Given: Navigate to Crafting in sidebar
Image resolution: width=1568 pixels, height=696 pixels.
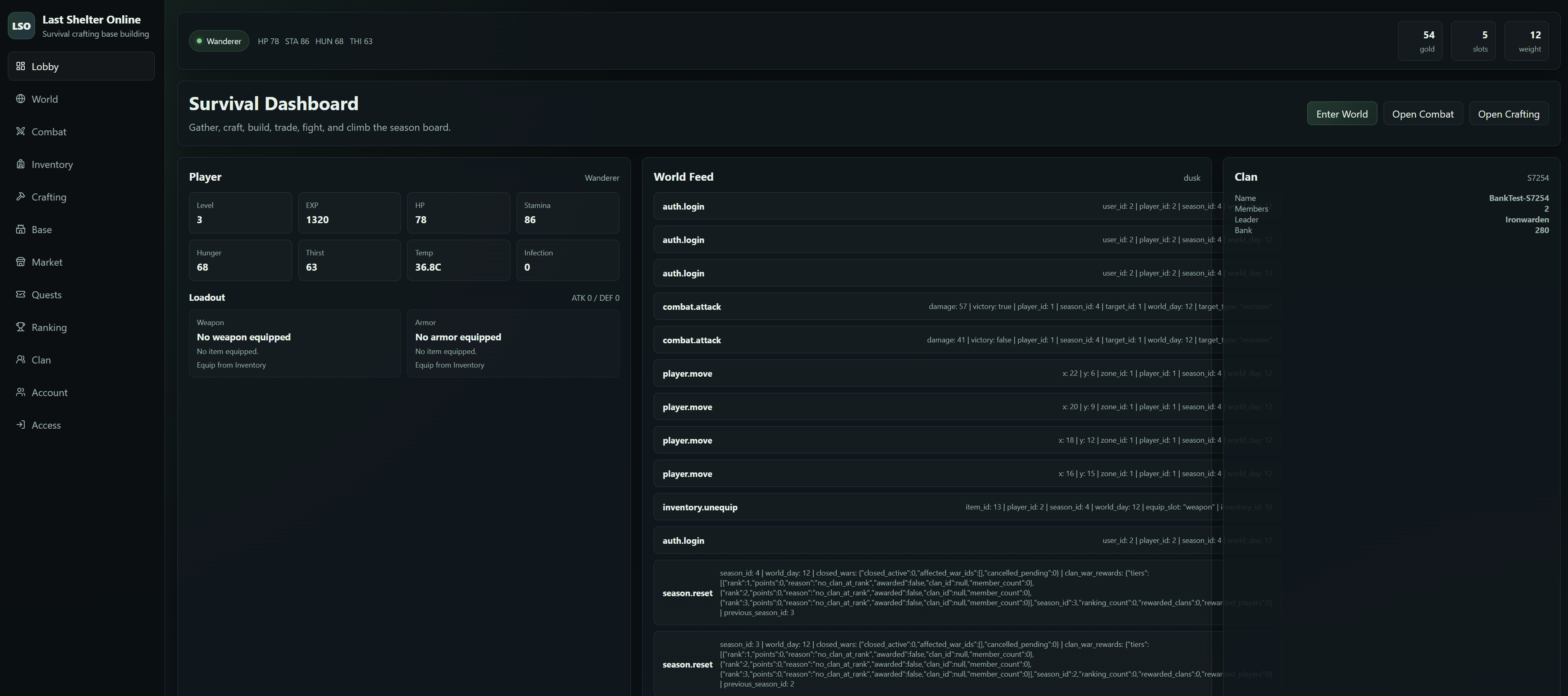Looking at the screenshot, I should 81,196.
